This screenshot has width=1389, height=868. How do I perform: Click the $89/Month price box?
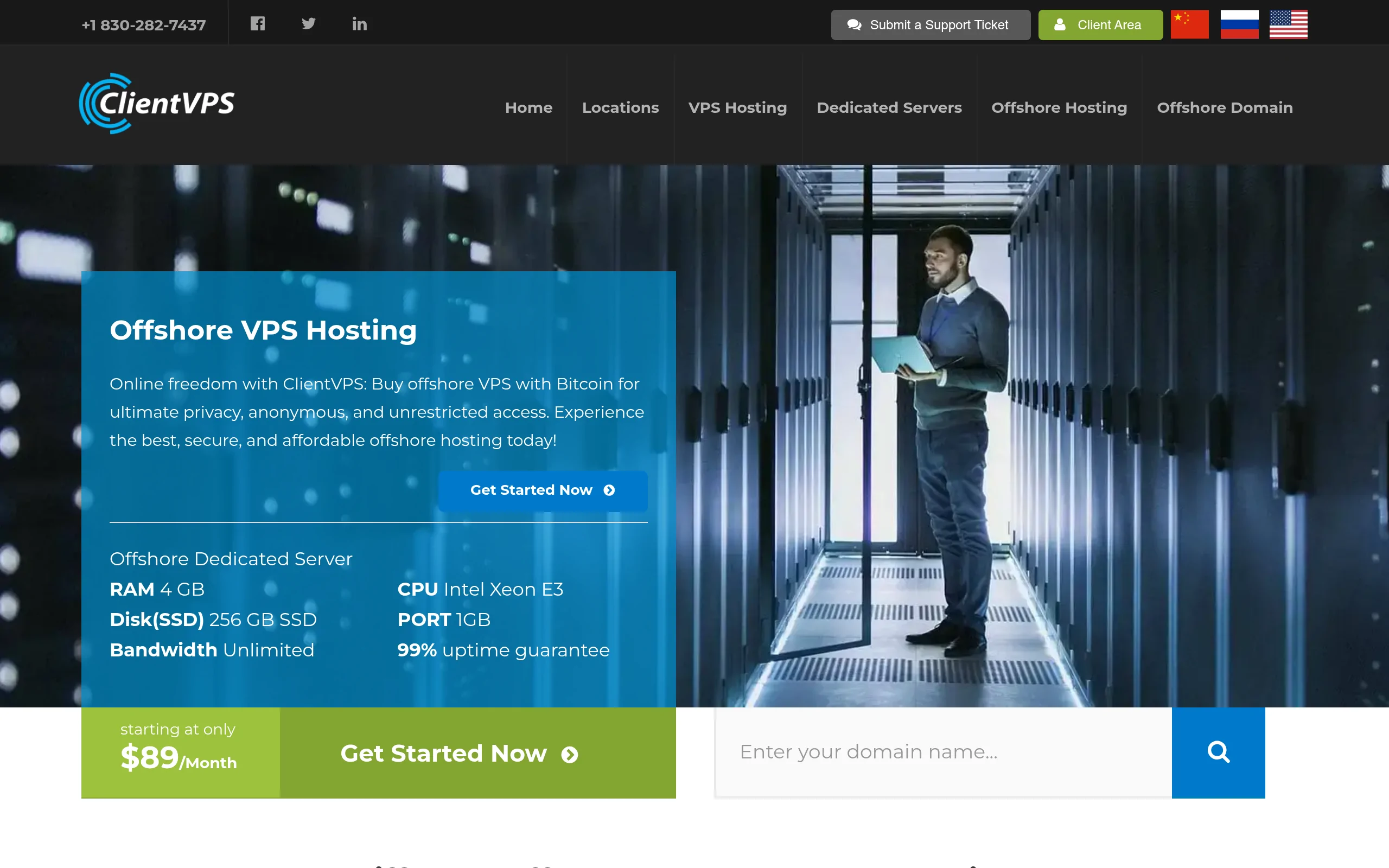click(x=180, y=752)
